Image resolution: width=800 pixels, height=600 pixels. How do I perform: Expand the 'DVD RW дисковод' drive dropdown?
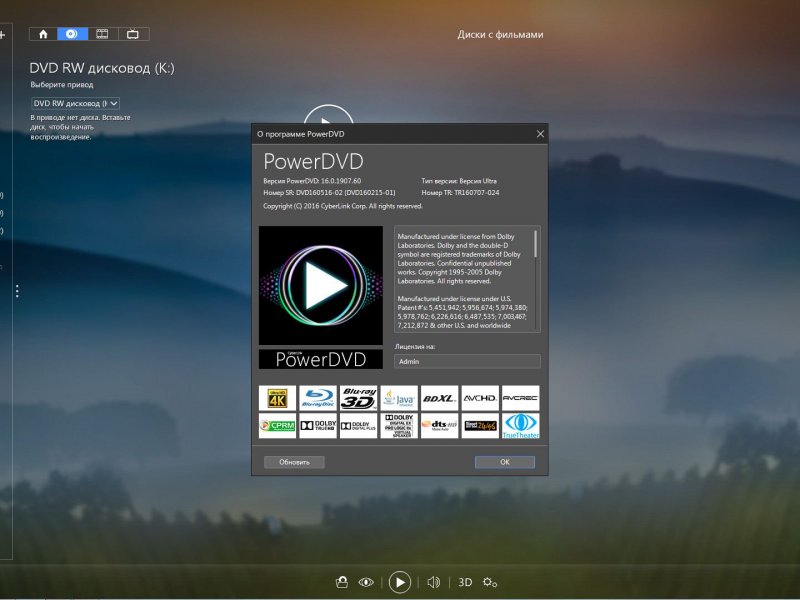click(x=76, y=104)
